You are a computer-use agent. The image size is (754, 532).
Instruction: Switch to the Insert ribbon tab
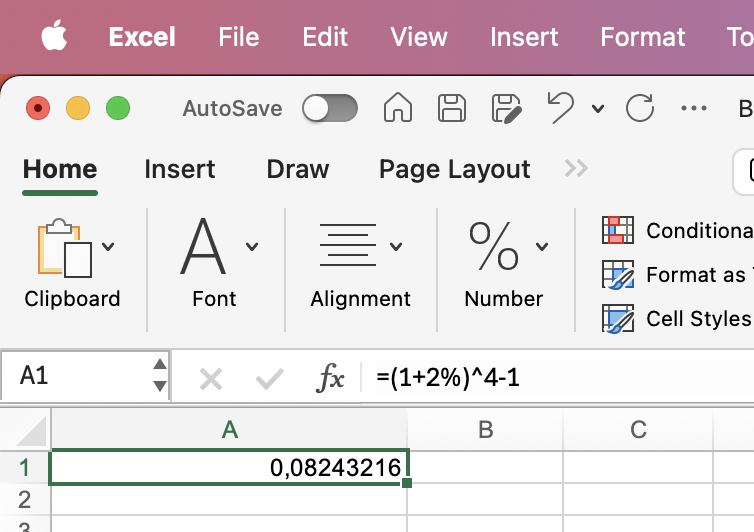pyautogui.click(x=179, y=169)
